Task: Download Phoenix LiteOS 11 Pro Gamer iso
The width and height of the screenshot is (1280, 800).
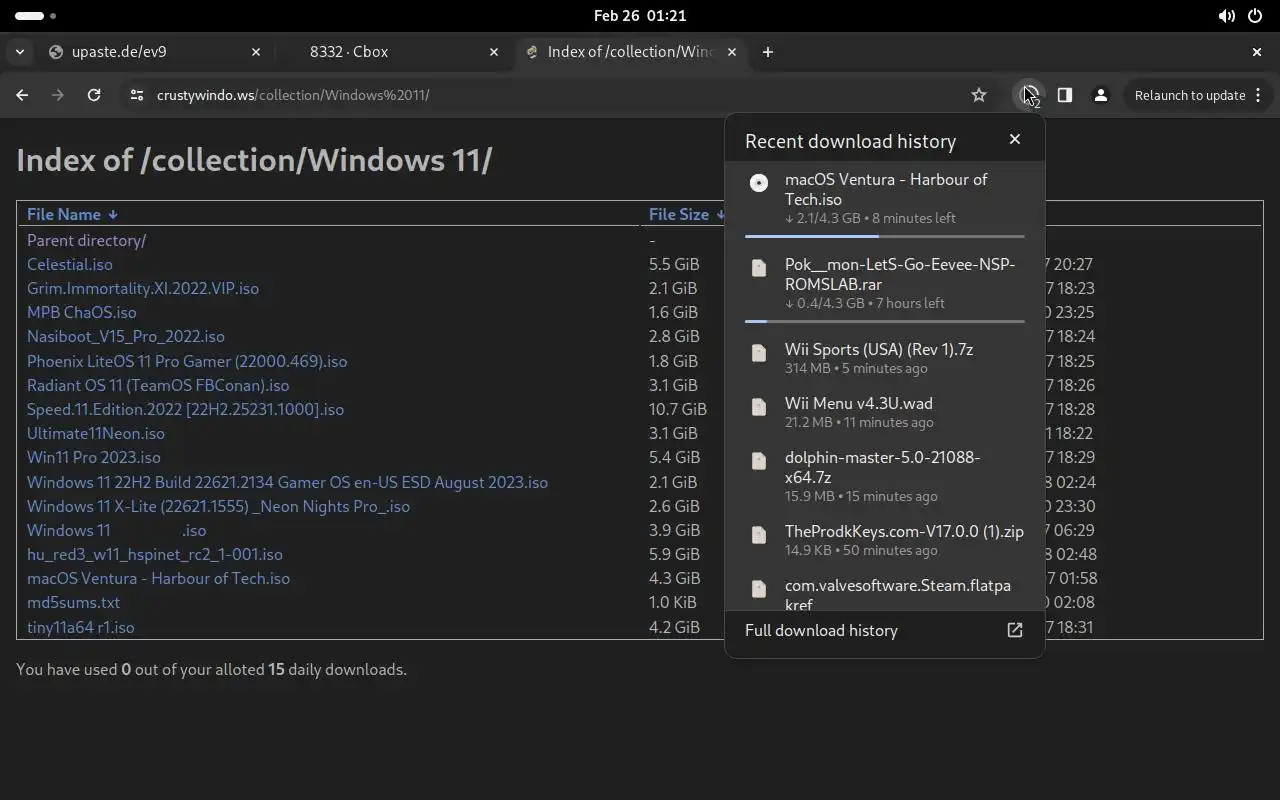Action: click(x=187, y=361)
